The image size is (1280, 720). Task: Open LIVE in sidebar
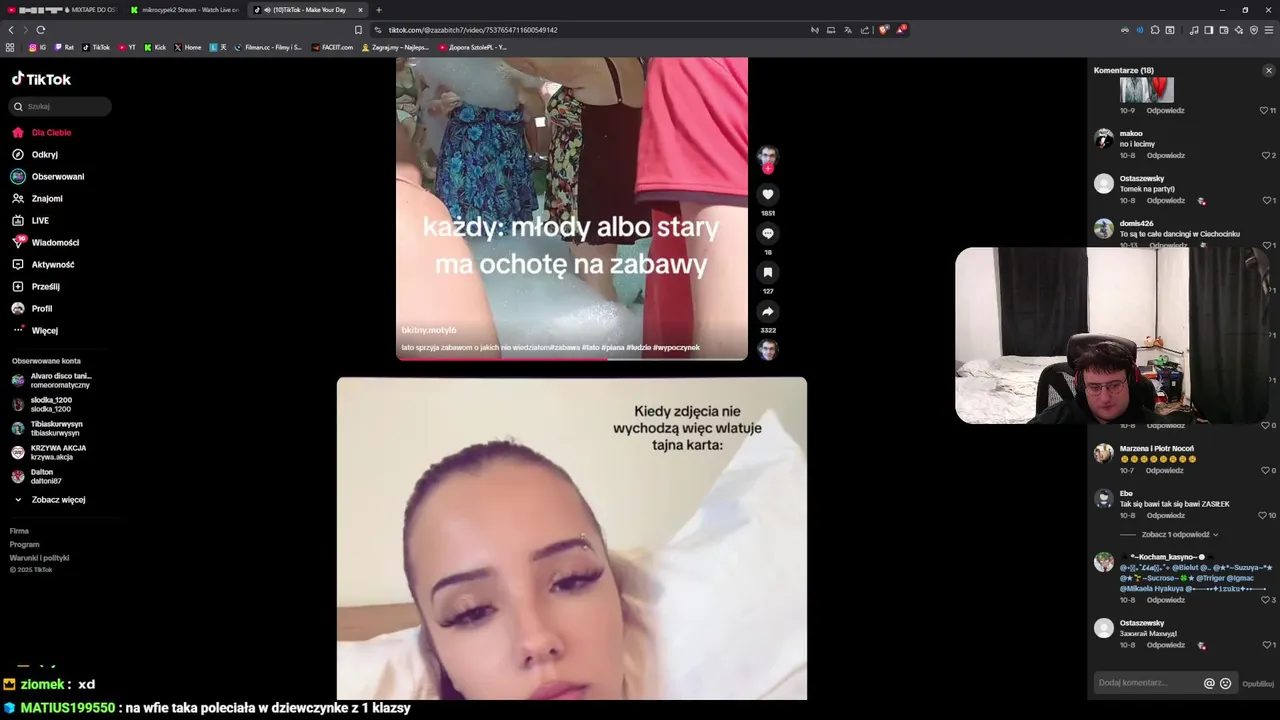click(x=40, y=221)
